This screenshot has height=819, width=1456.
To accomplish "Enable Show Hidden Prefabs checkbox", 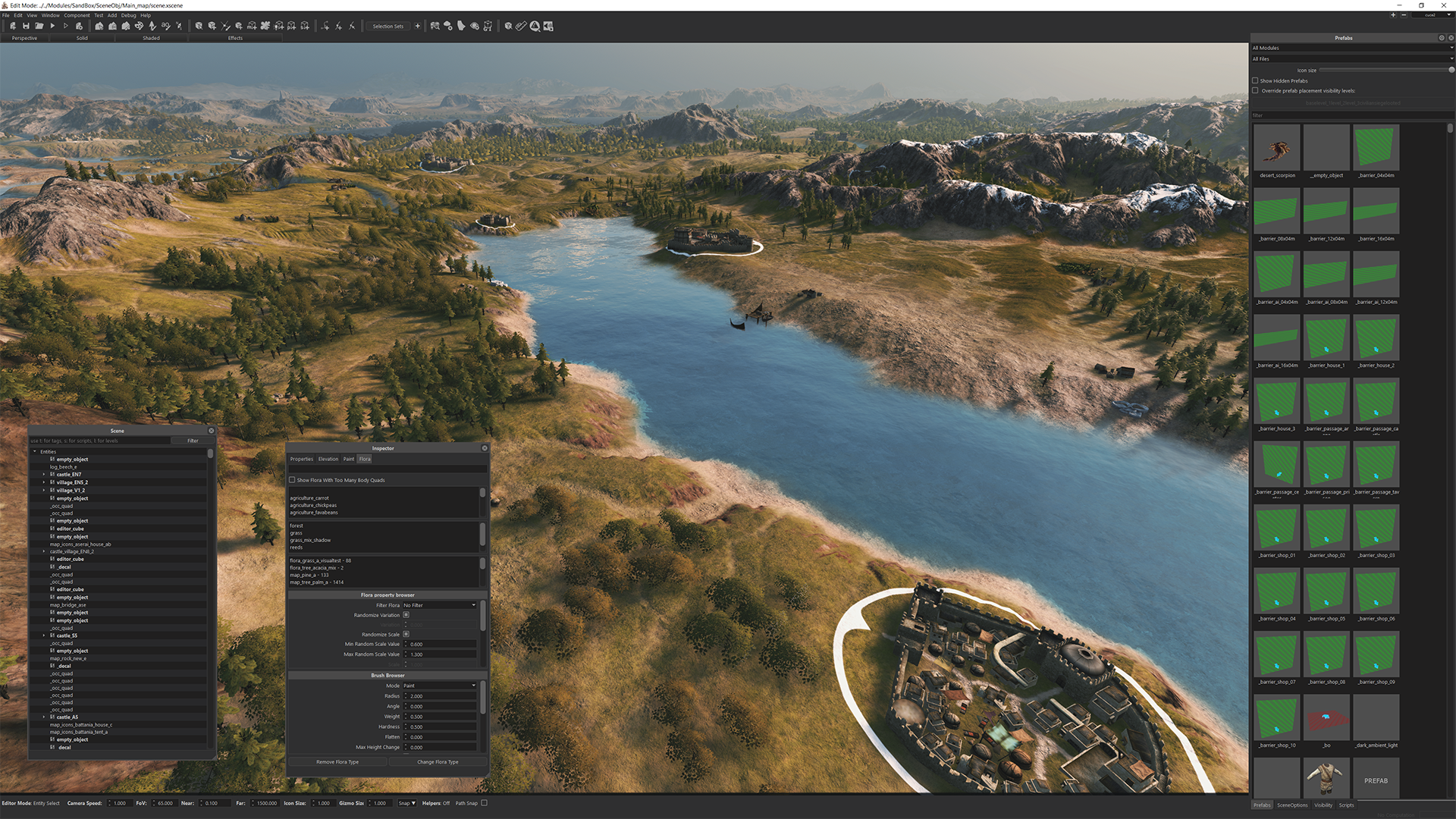I will pyautogui.click(x=1255, y=80).
